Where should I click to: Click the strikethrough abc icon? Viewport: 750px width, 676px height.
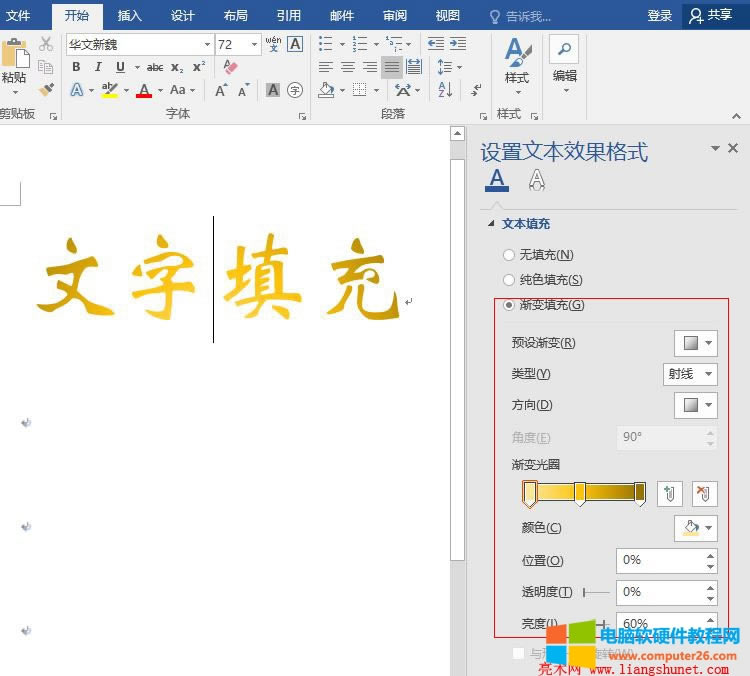(x=155, y=67)
